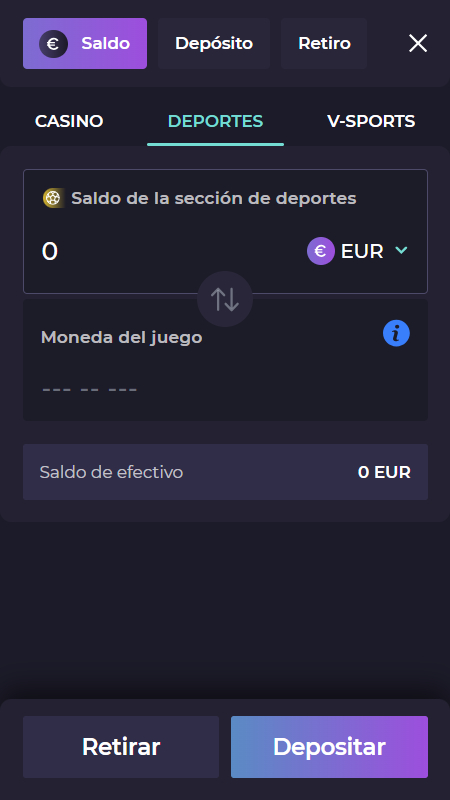
Task: Open the EUR currency selector
Action: point(358,251)
